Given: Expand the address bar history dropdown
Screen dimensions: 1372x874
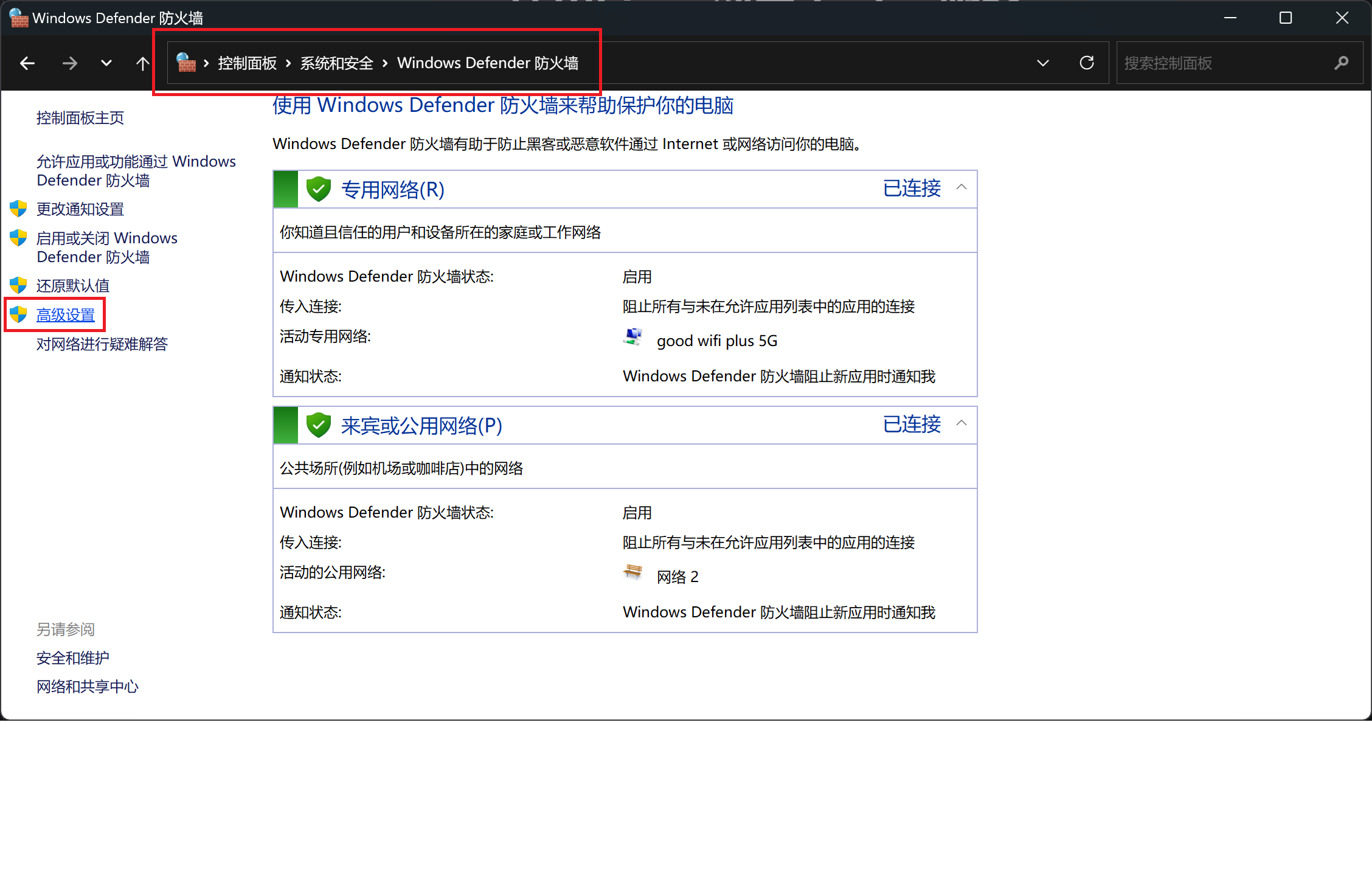Looking at the screenshot, I should pos(1043,63).
